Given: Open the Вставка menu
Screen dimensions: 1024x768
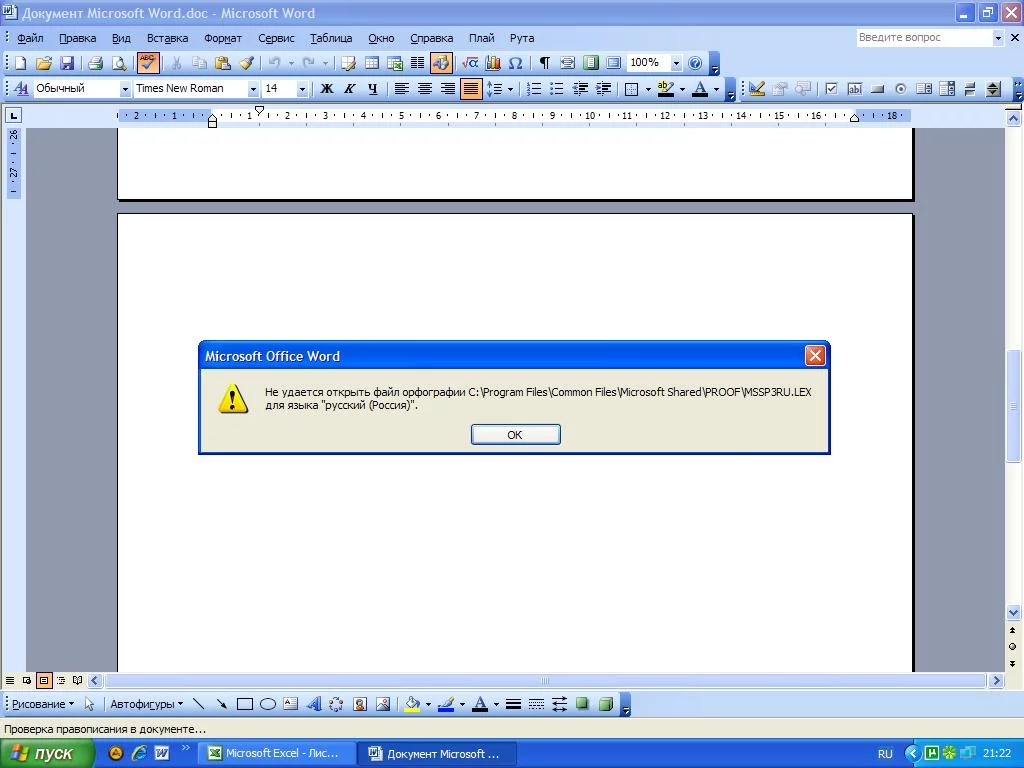Looking at the screenshot, I should [x=167, y=38].
